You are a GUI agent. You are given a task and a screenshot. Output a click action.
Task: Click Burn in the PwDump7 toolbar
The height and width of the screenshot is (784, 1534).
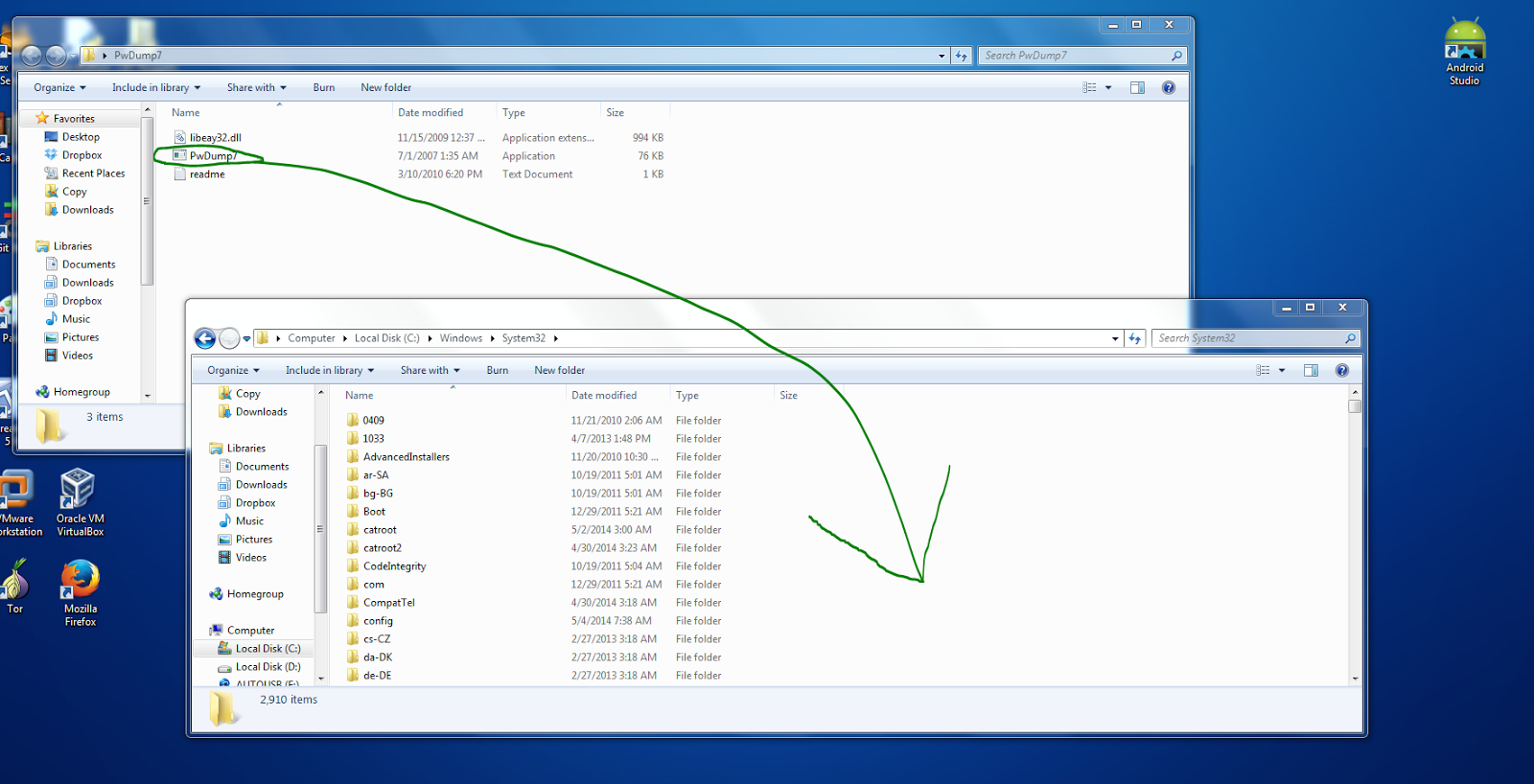tap(324, 87)
